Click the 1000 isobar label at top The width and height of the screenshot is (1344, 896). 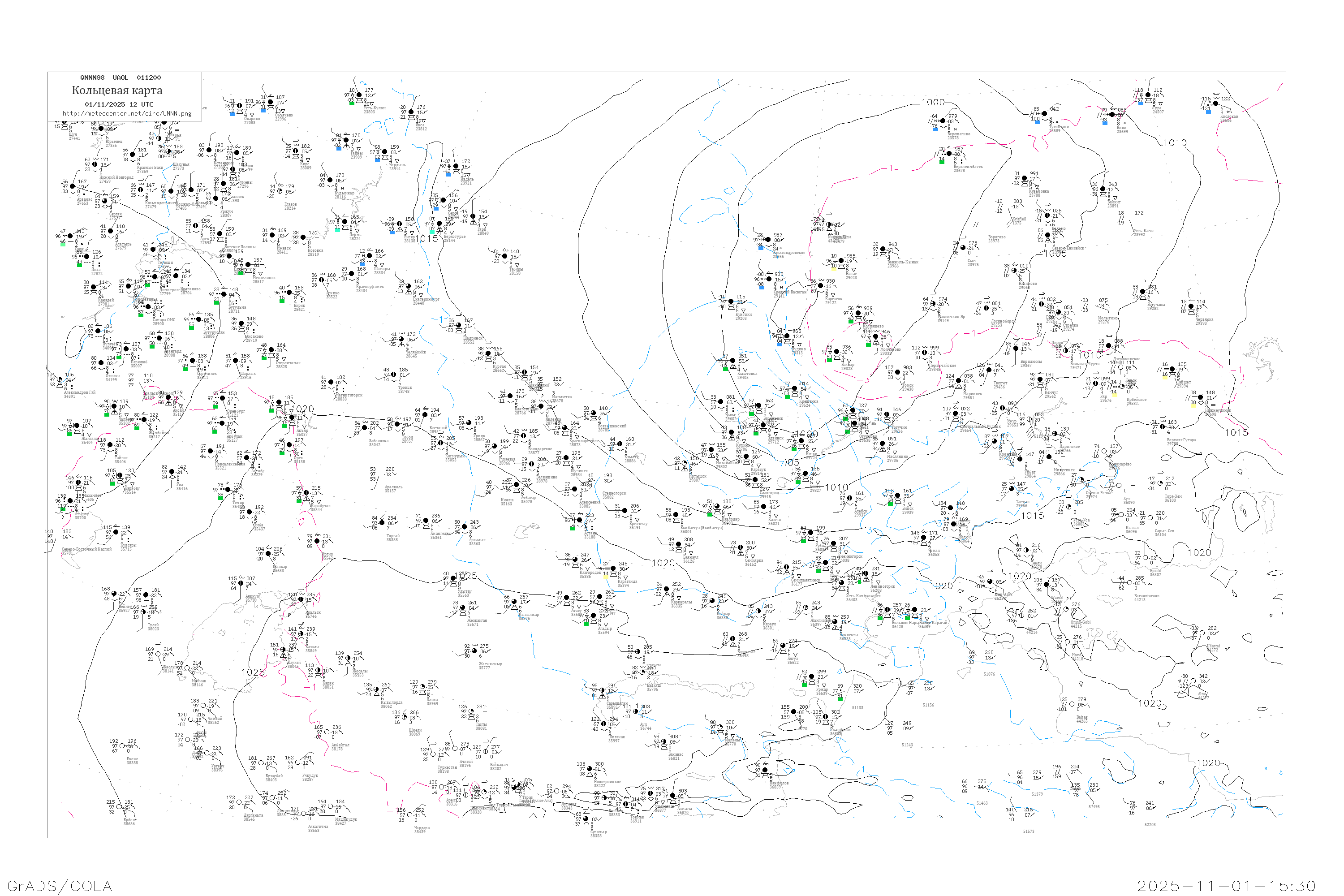point(933,102)
